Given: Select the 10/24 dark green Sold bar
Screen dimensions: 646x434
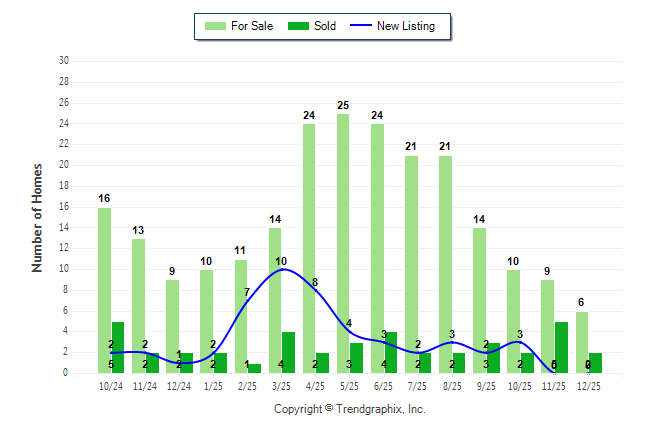Looking at the screenshot, I should 118,347.
